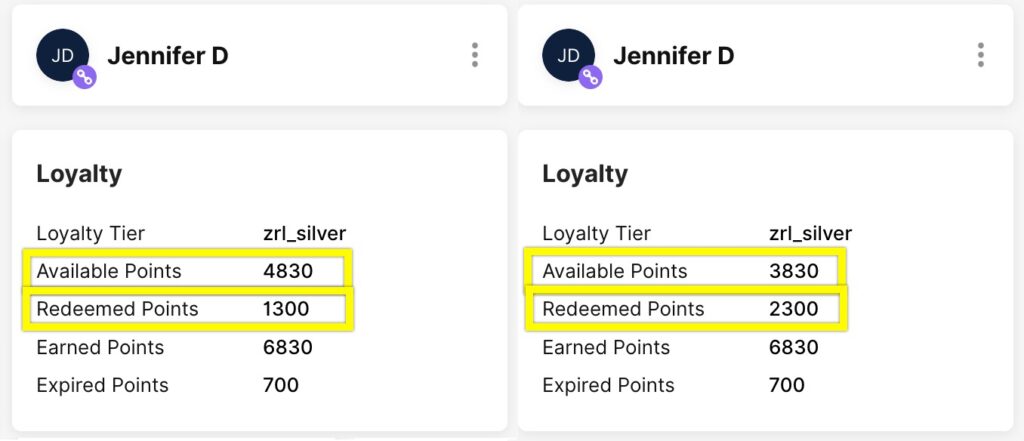The width and height of the screenshot is (1024, 441).
Task: Click the purple link badge on the right avatar
Action: (x=590, y=77)
